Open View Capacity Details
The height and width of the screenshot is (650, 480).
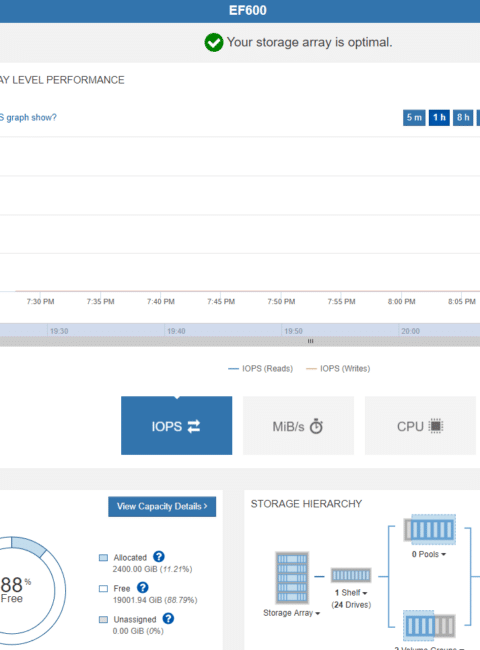point(162,507)
